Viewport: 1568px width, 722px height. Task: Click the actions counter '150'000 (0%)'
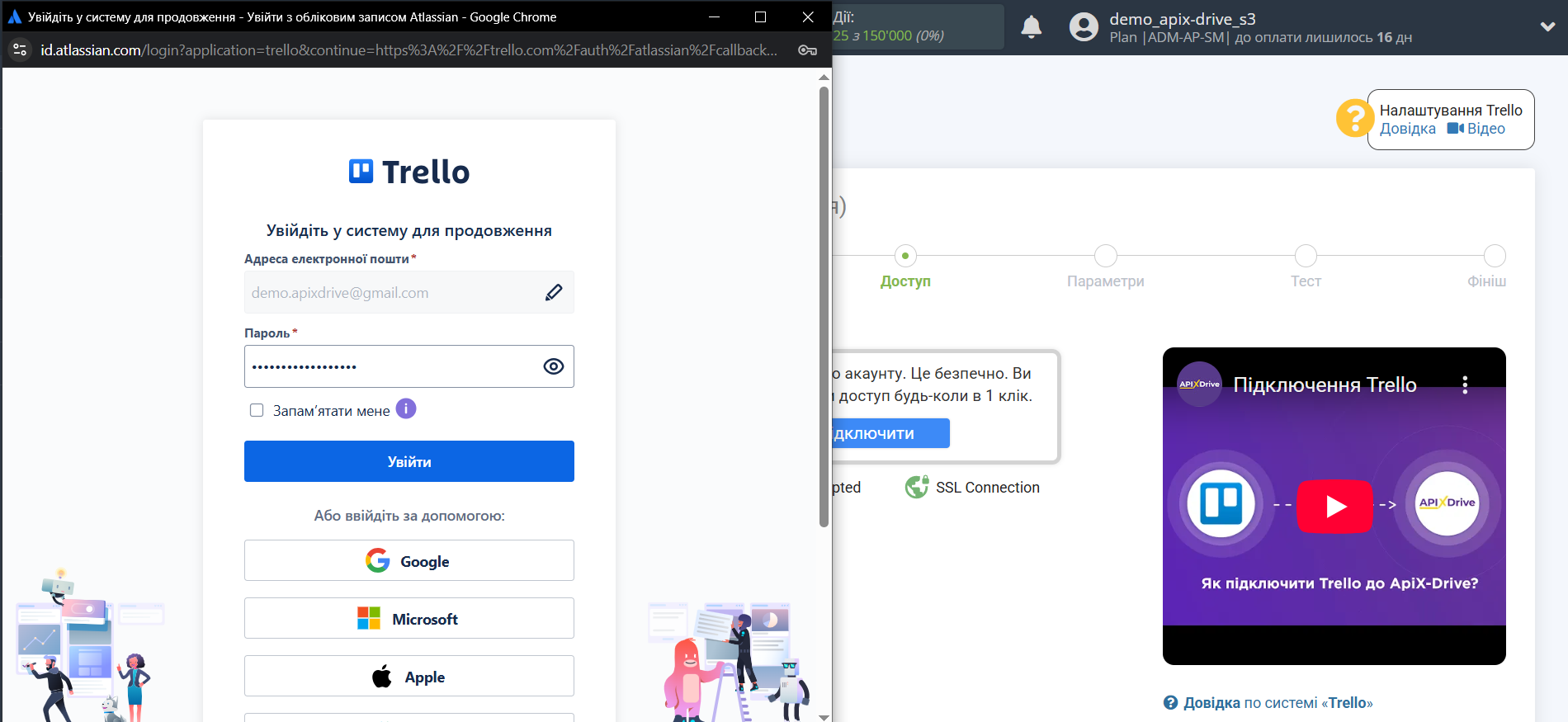coord(903,35)
